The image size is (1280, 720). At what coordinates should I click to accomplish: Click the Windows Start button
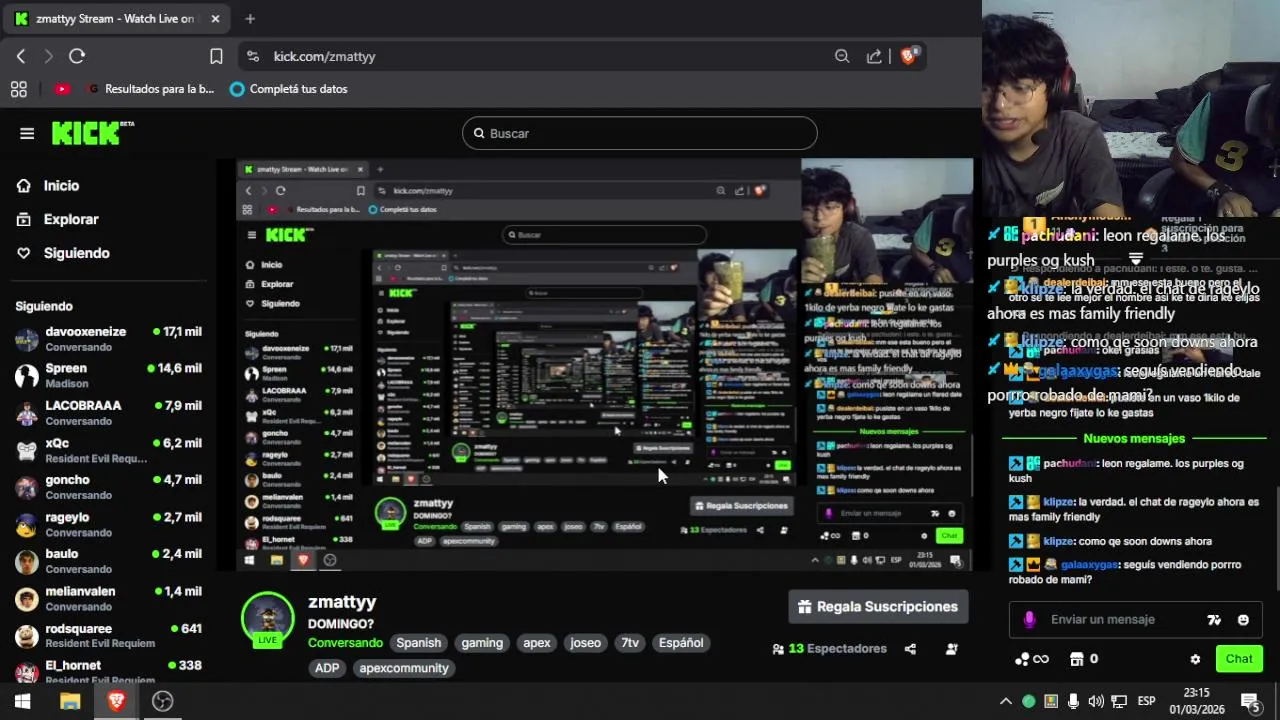(22, 701)
